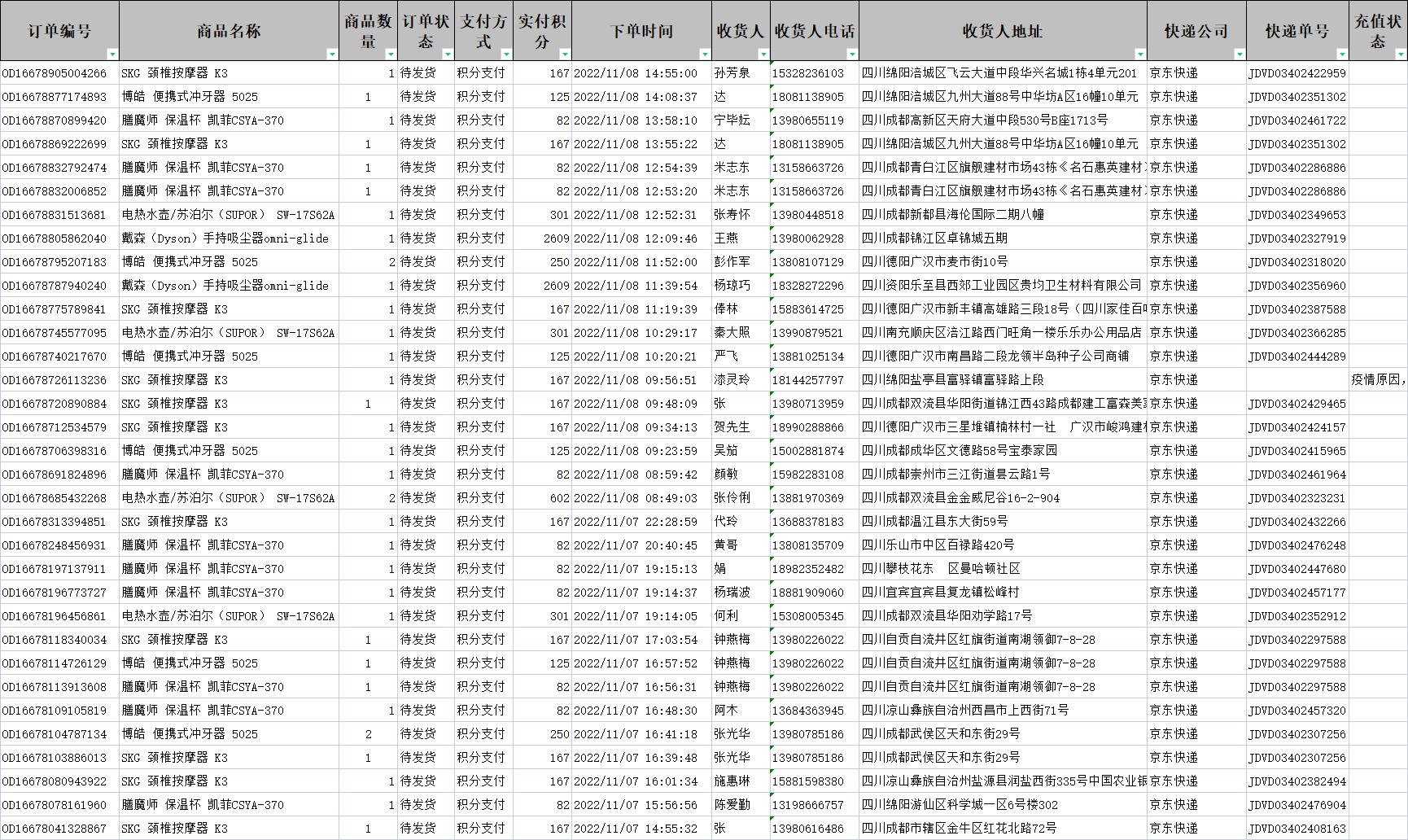
Task: Select recipient cell 张寿怀
Action: (741, 215)
